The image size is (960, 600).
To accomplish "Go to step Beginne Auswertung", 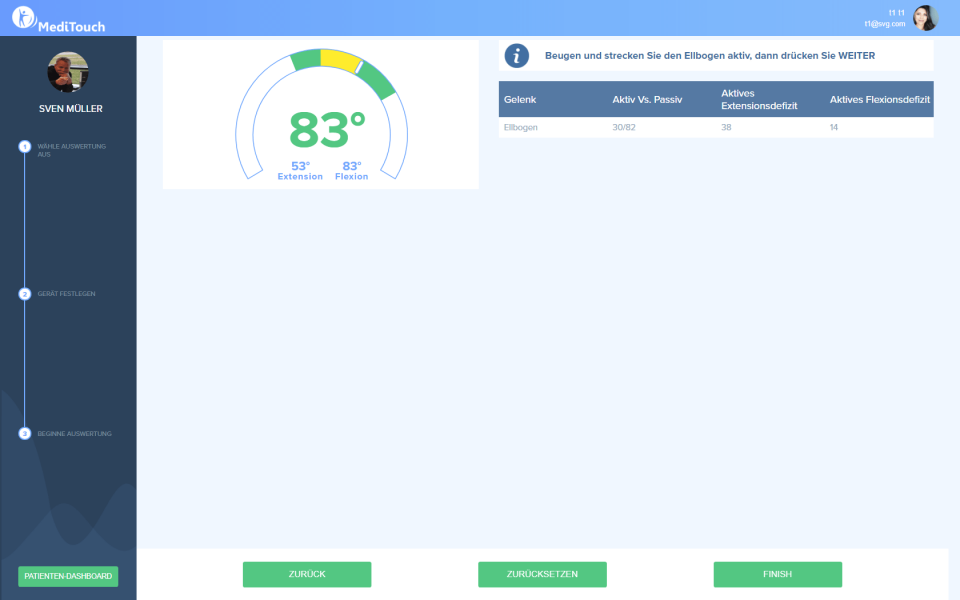I will point(25,434).
